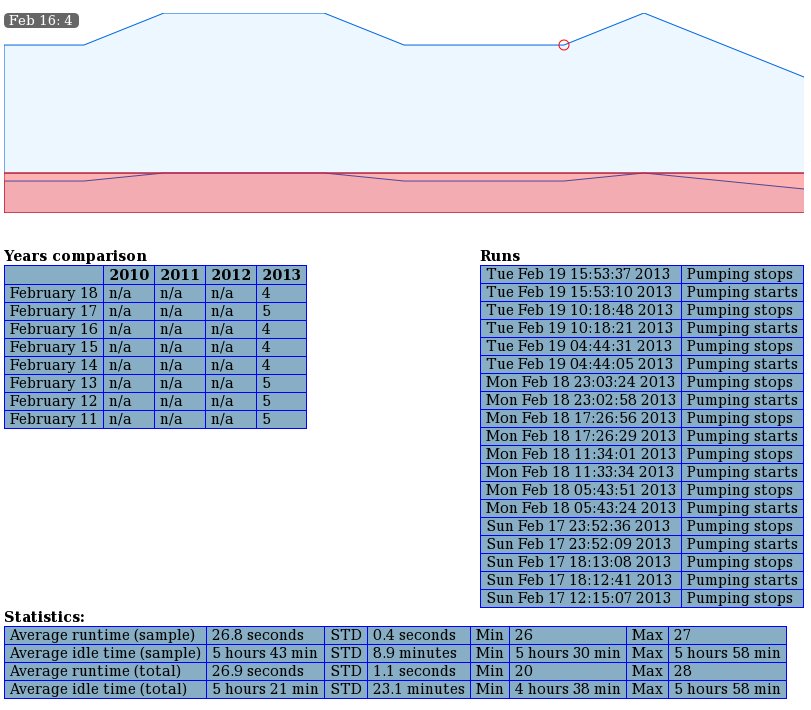Viewport: 811px width, 710px height.
Task: Select the 4 hours 38 min minimum value
Action: (x=567, y=689)
